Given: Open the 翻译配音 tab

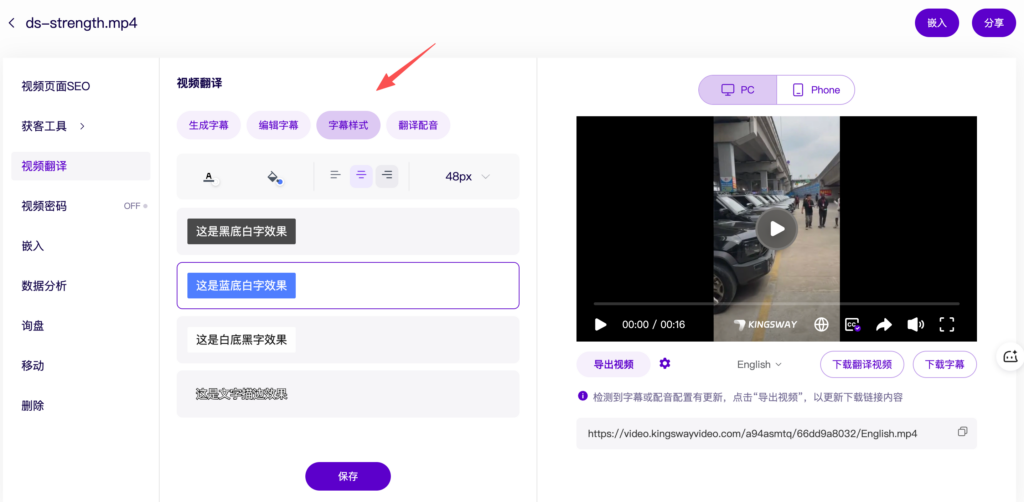Looking at the screenshot, I should click(x=418, y=125).
